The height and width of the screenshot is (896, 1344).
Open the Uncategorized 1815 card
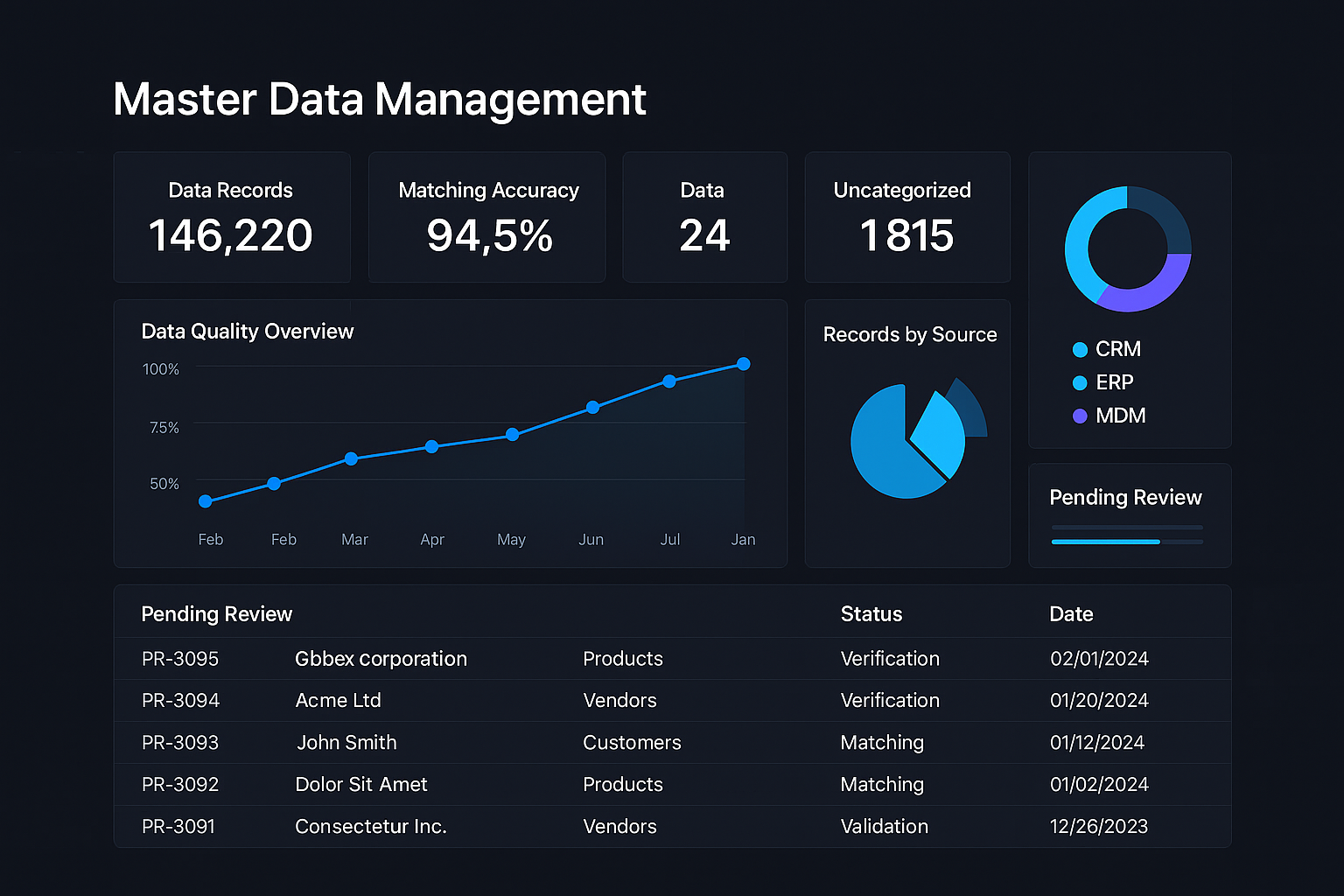coord(906,218)
